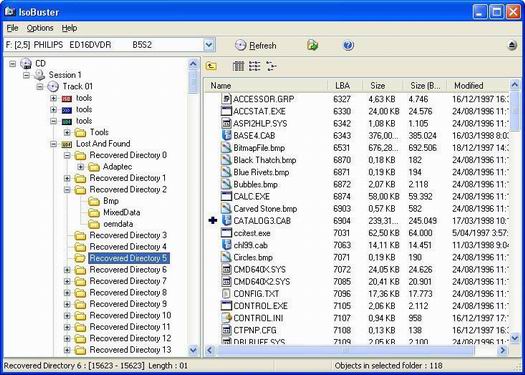Switch to details view icon
525x375 pixels.
(x=271, y=66)
